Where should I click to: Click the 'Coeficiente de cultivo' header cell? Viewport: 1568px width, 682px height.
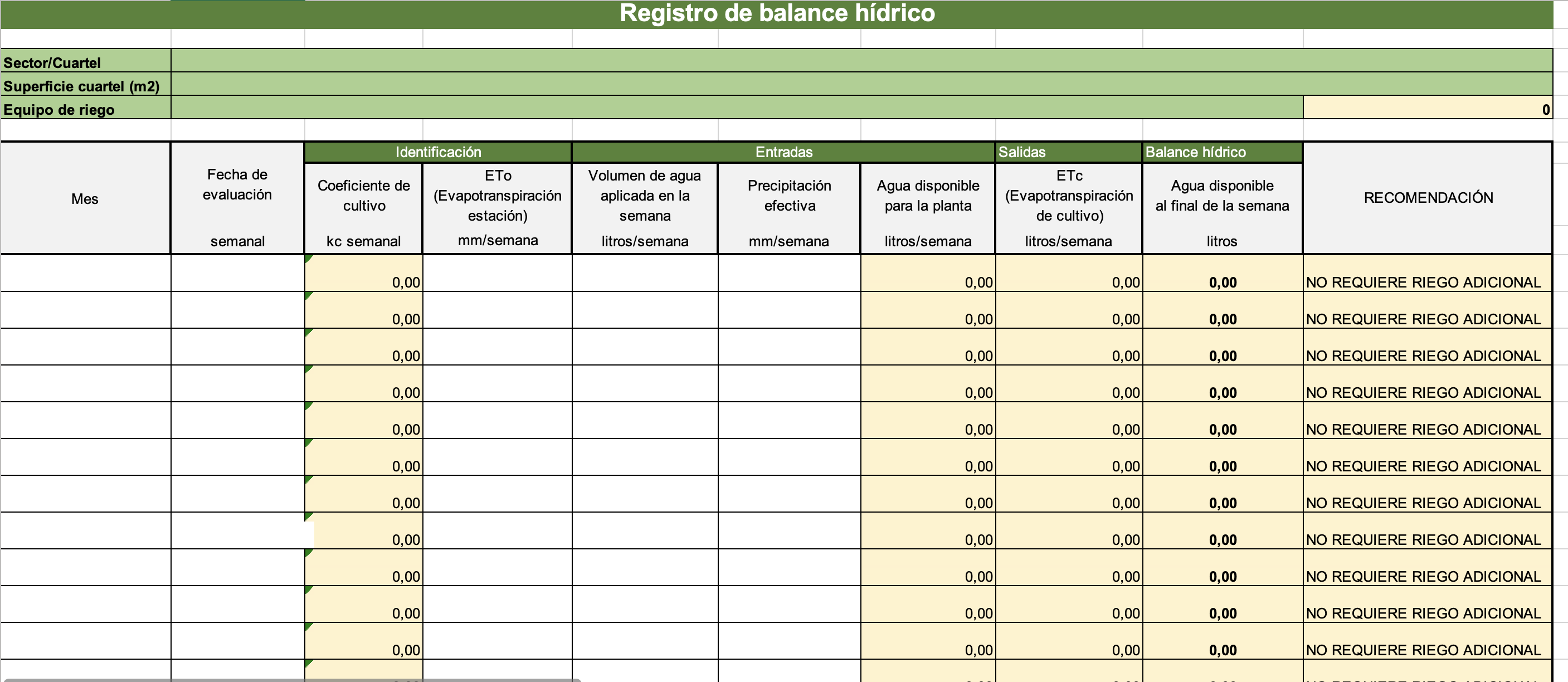coord(363,208)
